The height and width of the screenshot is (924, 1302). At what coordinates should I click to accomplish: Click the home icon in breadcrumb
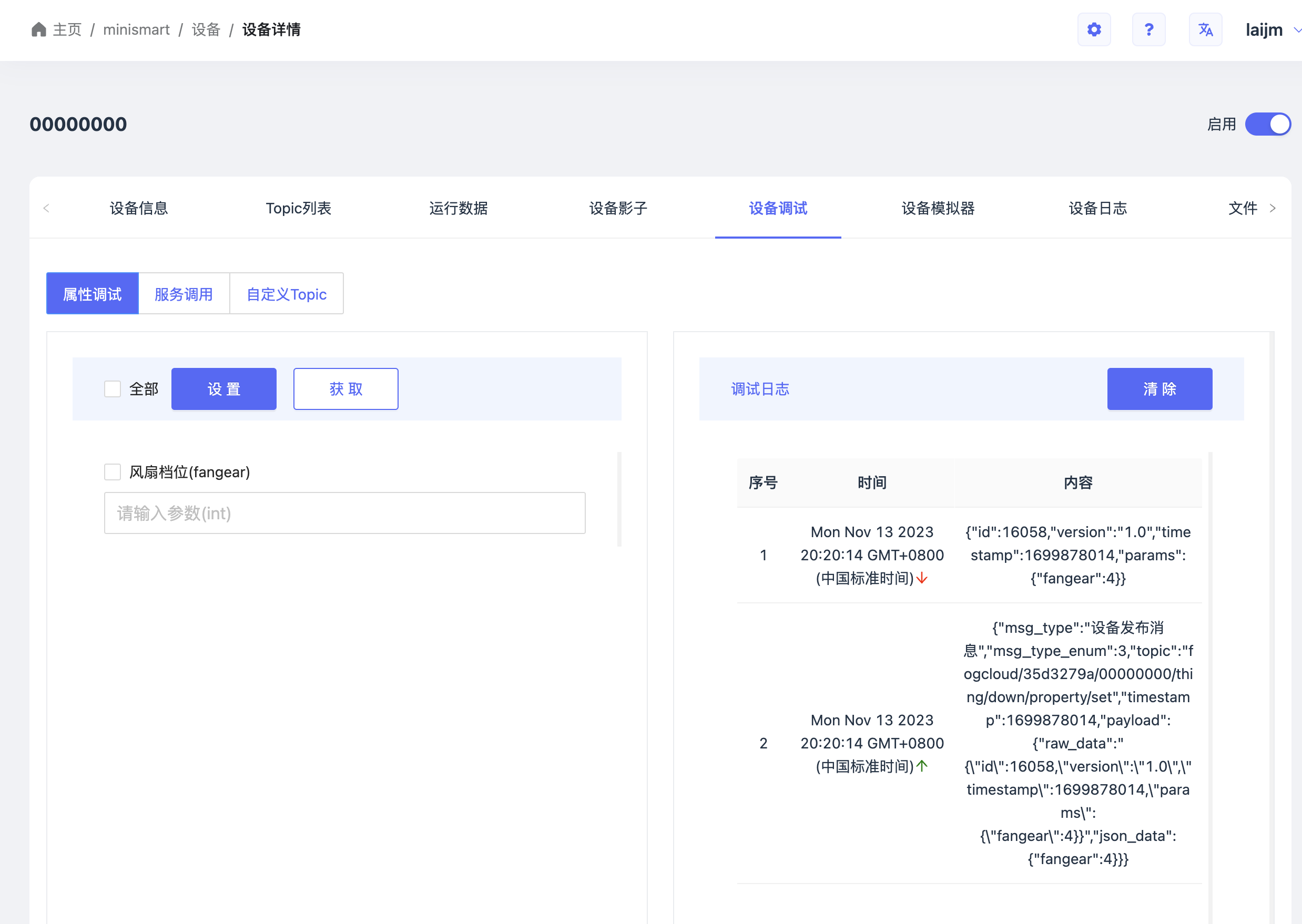(x=39, y=29)
